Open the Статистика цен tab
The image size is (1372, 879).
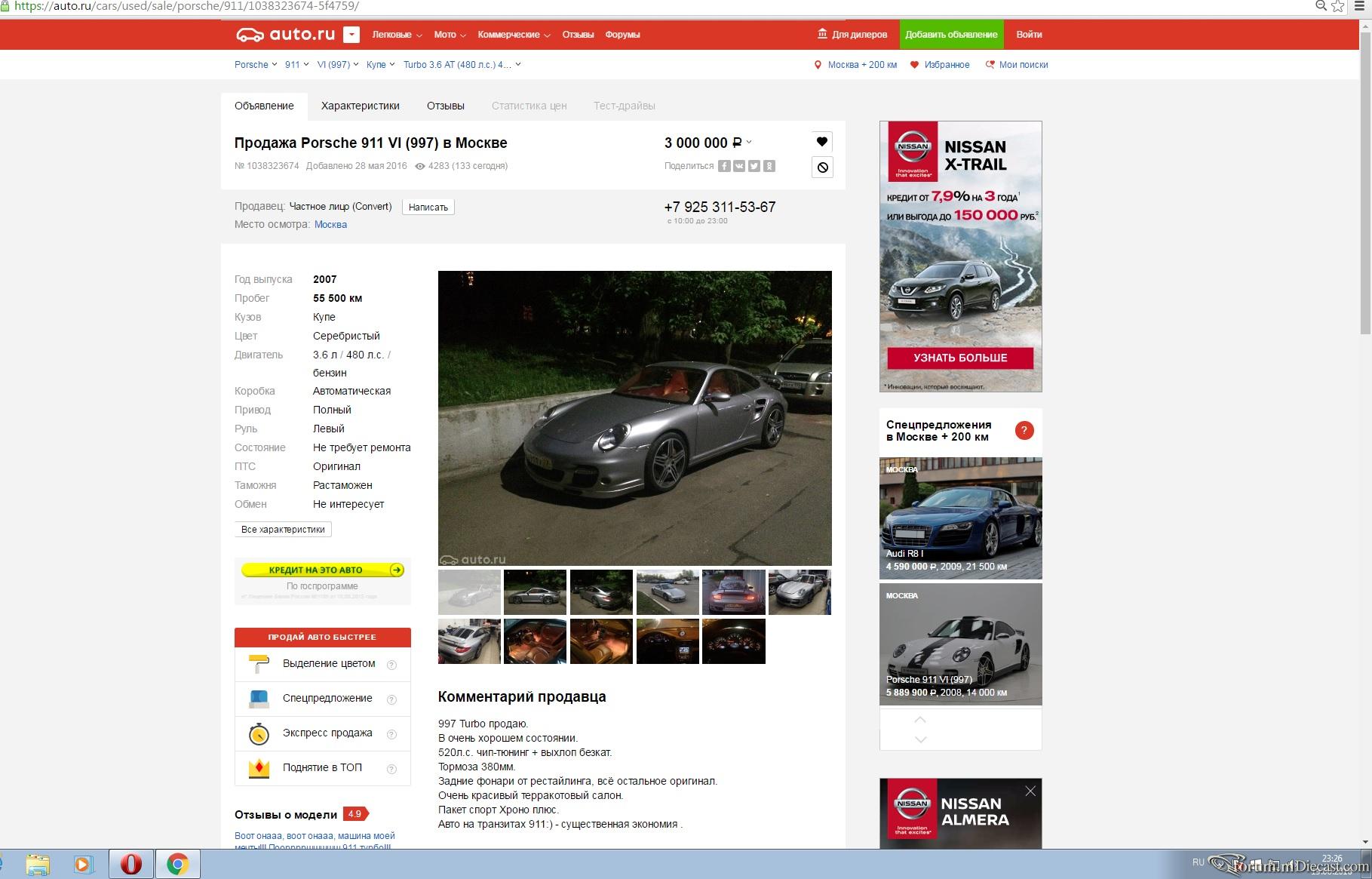[x=529, y=106]
